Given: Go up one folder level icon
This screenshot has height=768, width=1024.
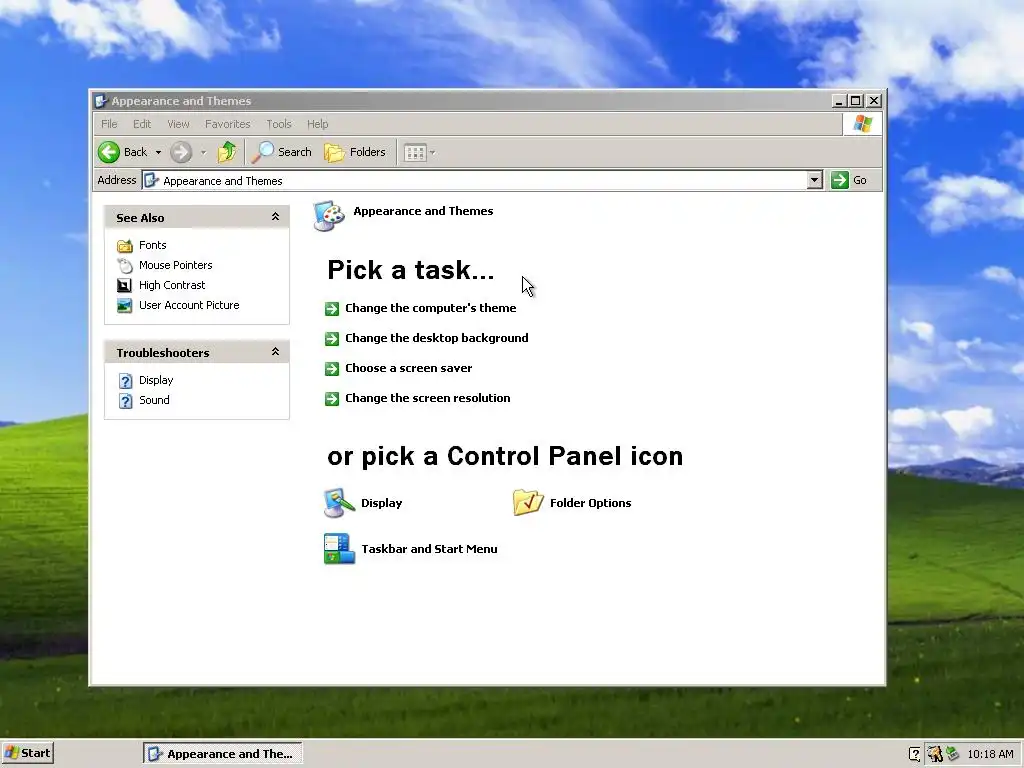Looking at the screenshot, I should [227, 152].
